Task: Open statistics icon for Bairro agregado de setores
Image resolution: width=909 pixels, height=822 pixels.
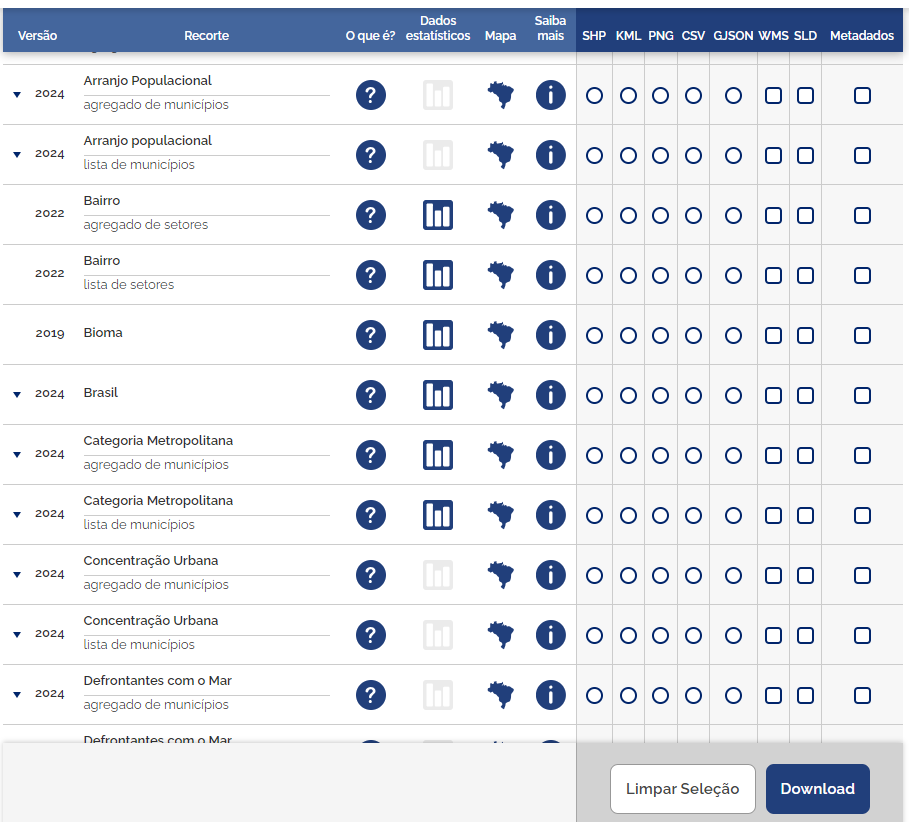Action: tap(438, 215)
